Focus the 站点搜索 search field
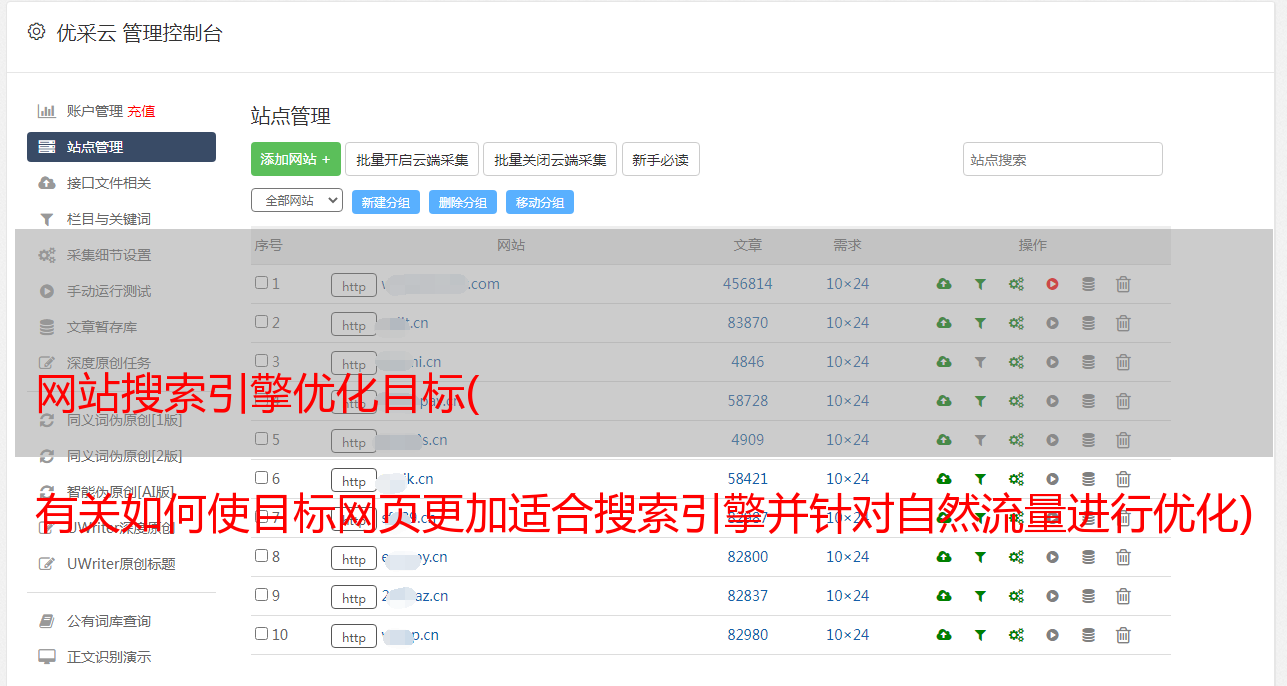The width and height of the screenshot is (1287, 686). tap(1063, 159)
